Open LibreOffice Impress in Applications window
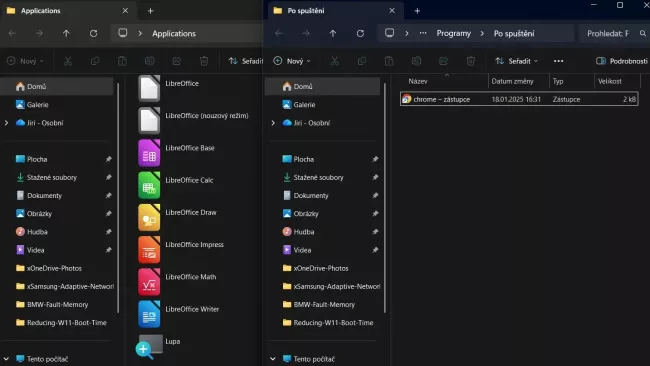This screenshot has width=650, height=366. (181, 250)
